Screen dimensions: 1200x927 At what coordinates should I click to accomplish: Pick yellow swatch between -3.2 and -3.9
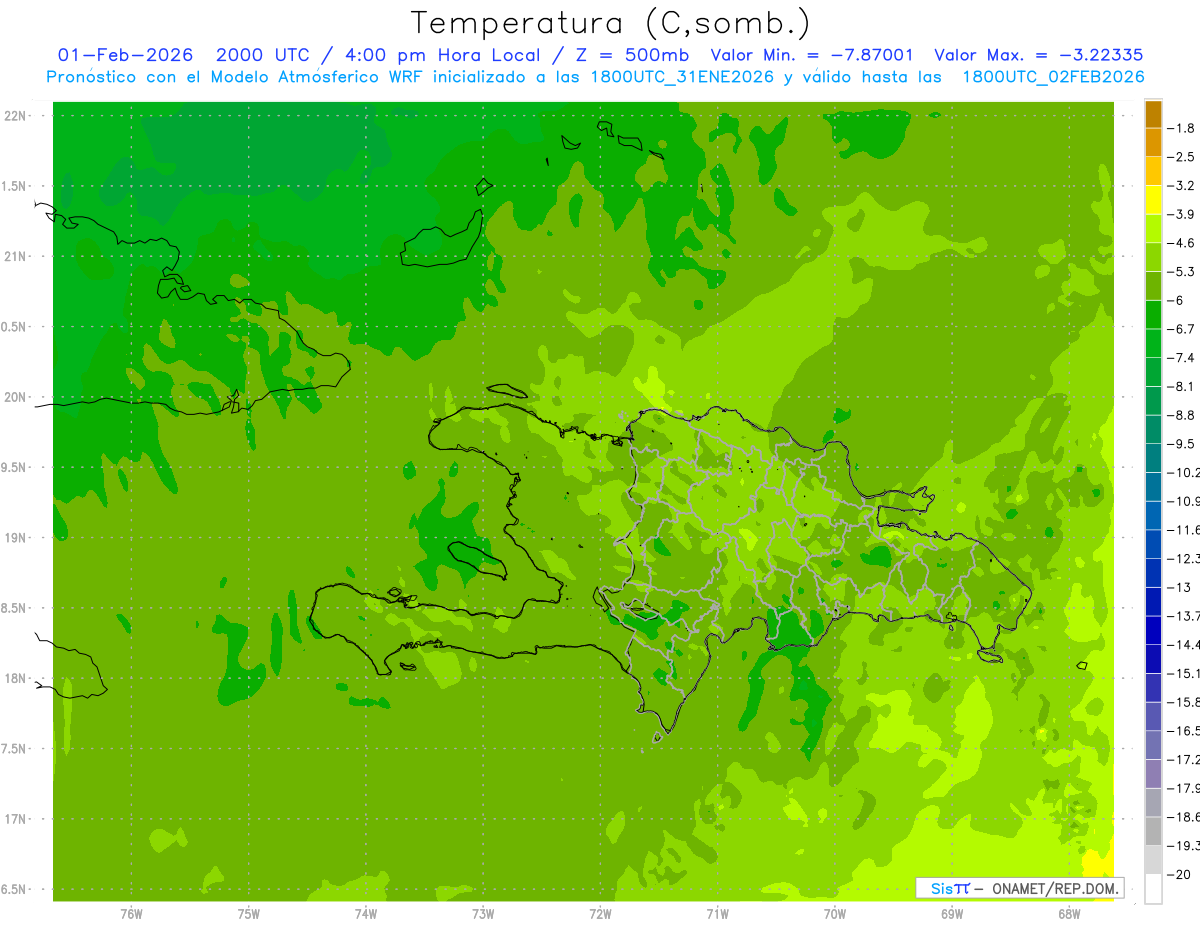point(1153,200)
